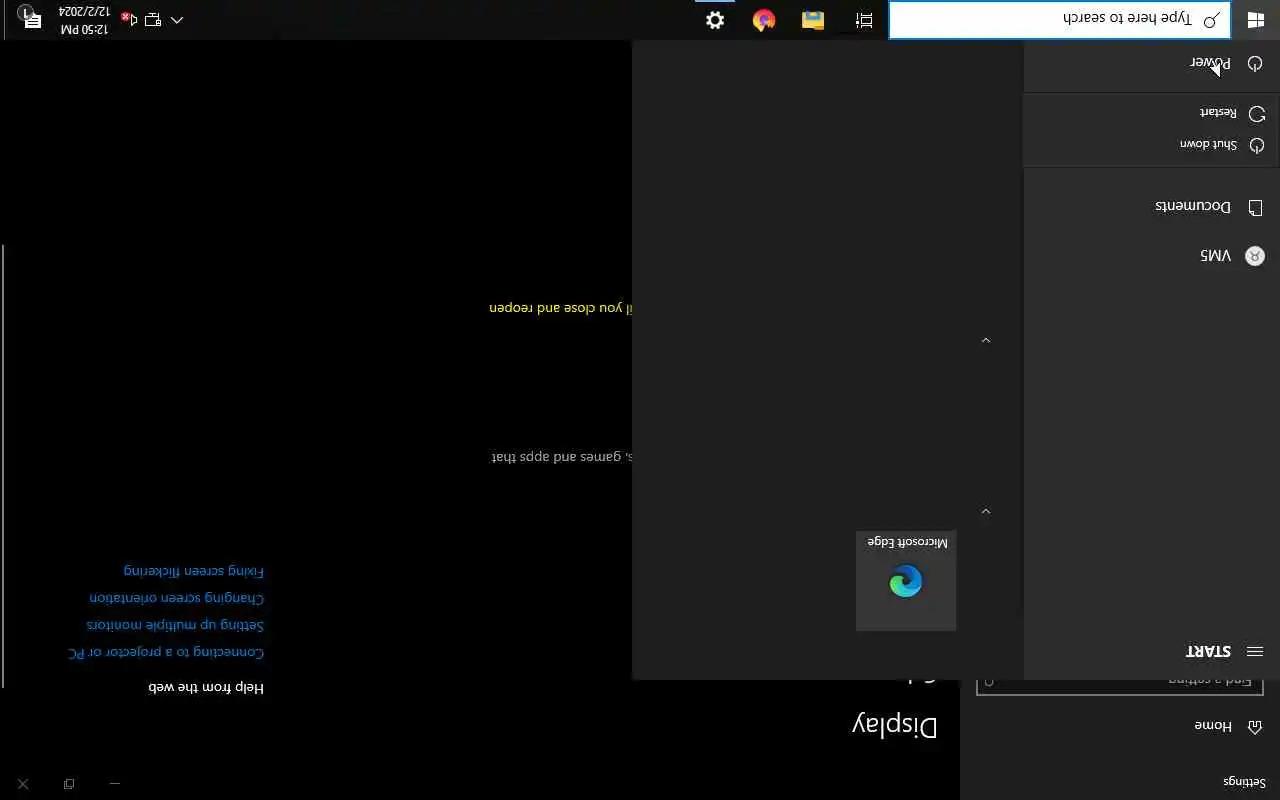Image resolution: width=1280 pixels, height=800 pixels.
Task: Open Setting up multiple monitors link
Action: pyautogui.click(x=175, y=625)
